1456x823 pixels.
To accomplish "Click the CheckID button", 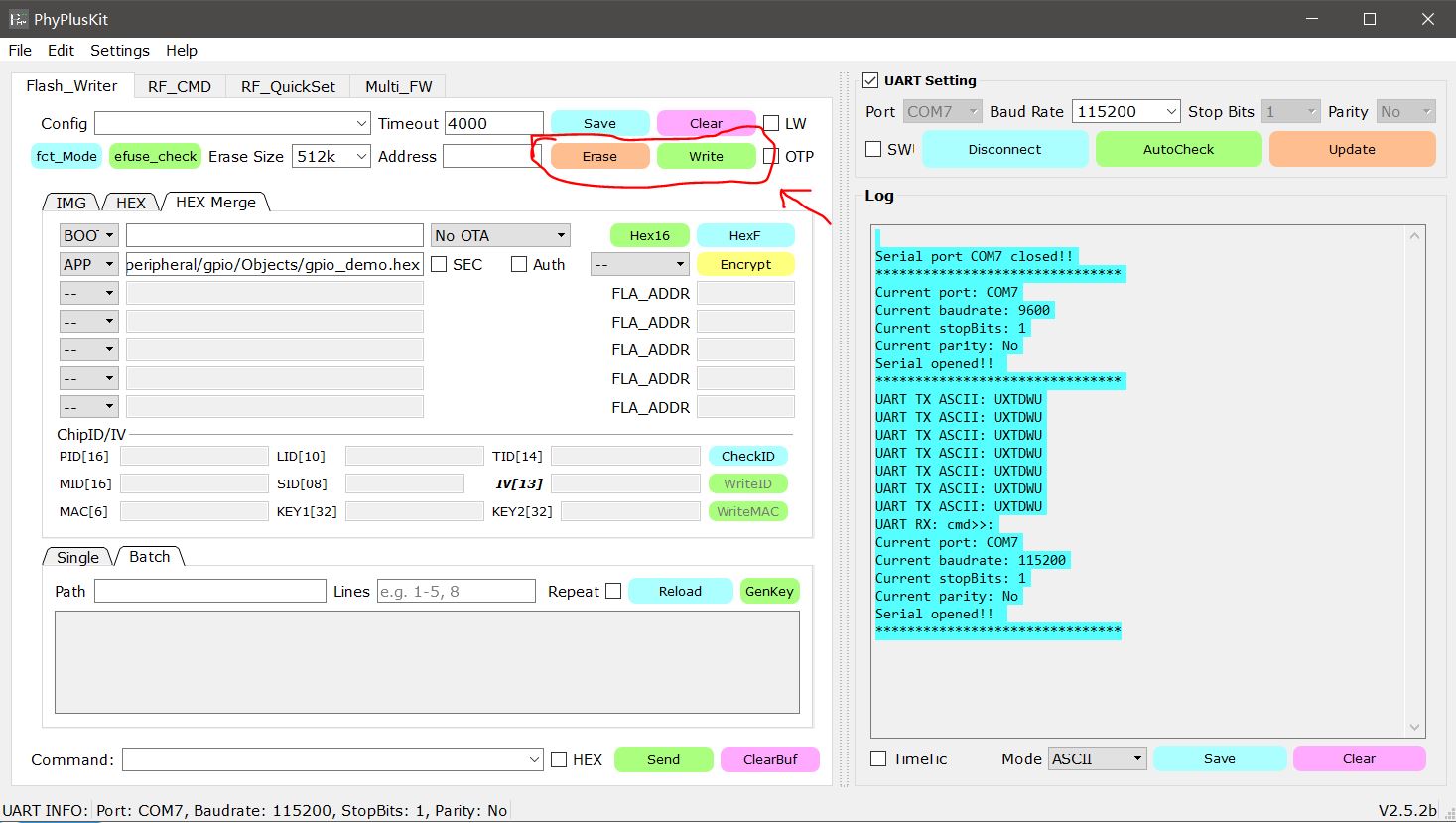I will [x=748, y=456].
